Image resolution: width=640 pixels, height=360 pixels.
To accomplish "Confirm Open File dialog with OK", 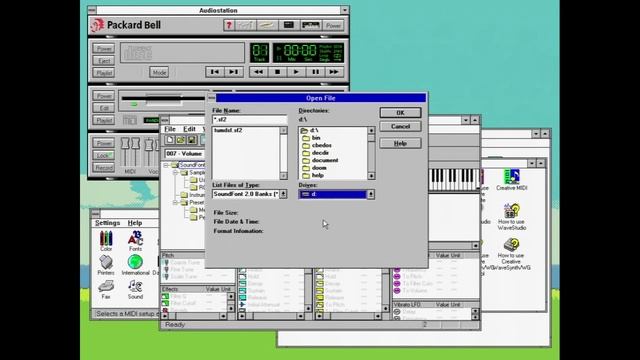I will tap(400, 113).
